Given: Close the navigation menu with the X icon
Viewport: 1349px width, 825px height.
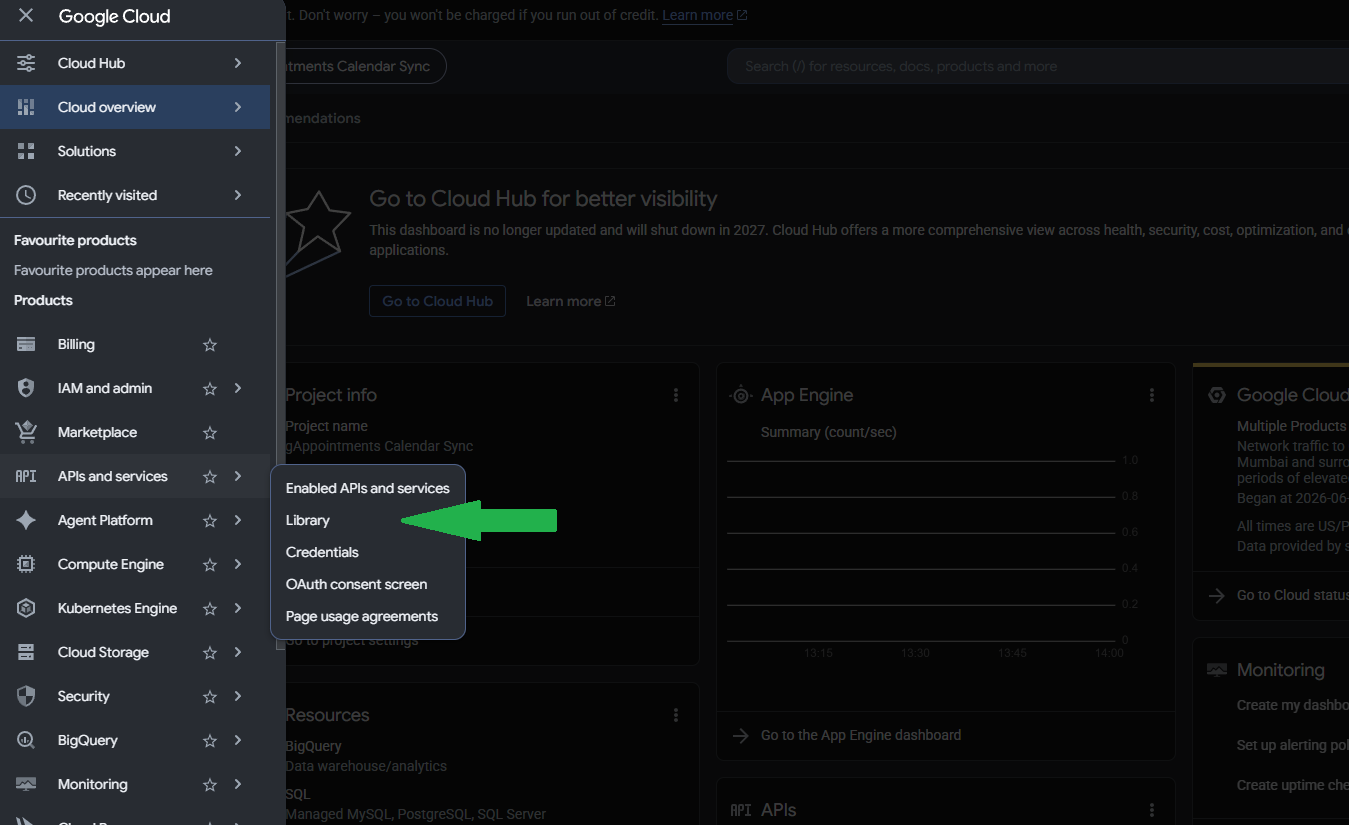Looking at the screenshot, I should pyautogui.click(x=26, y=16).
